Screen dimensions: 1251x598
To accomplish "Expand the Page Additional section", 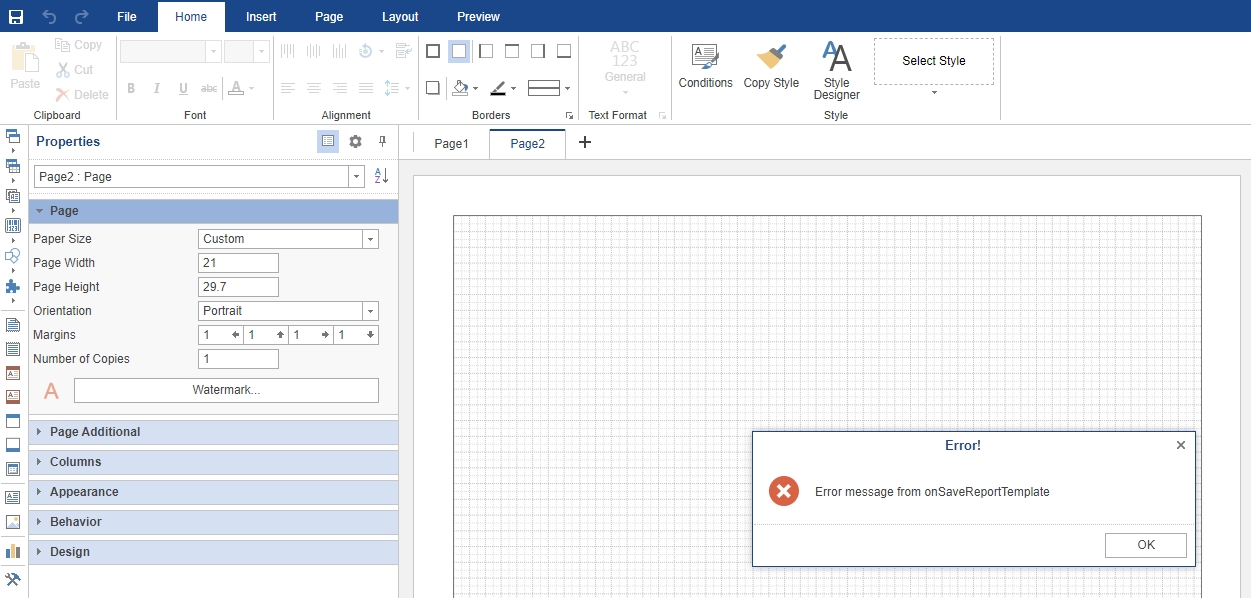I will point(95,432).
